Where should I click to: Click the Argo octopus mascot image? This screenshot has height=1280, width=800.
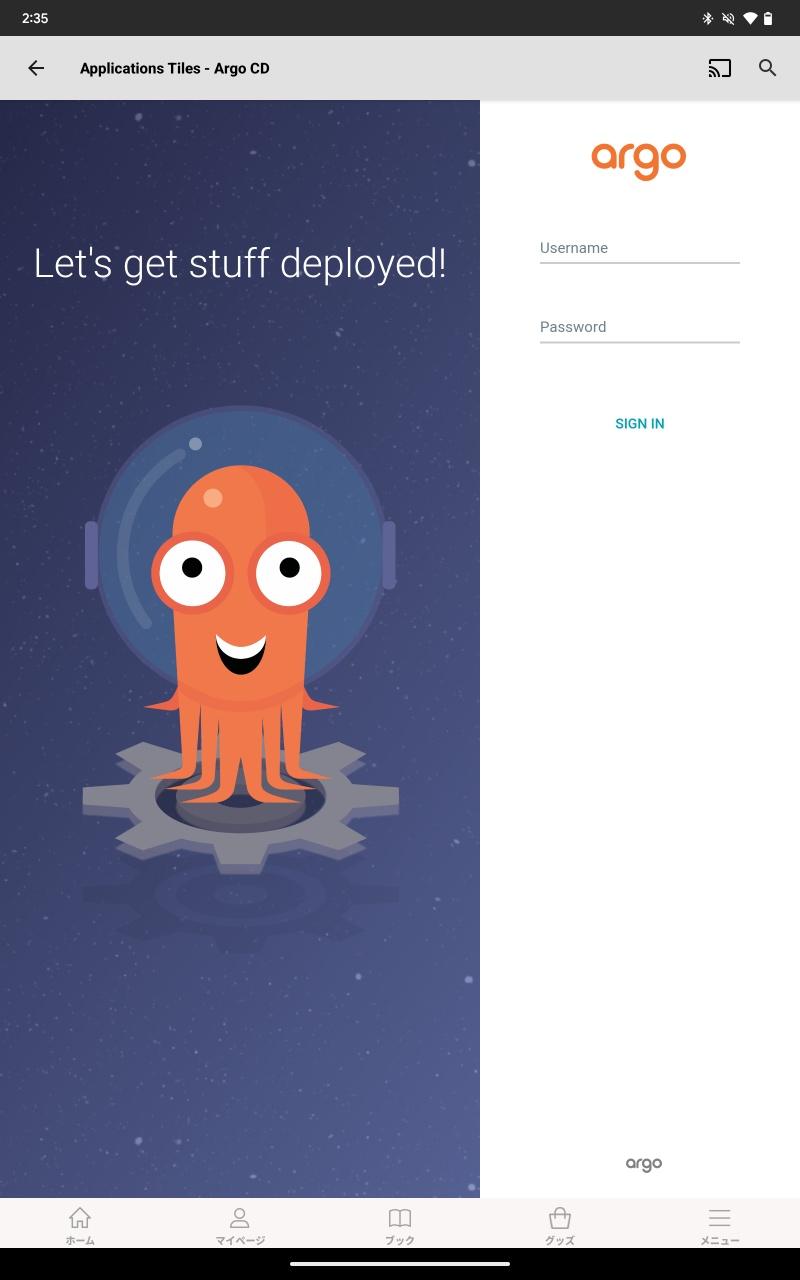tap(241, 640)
